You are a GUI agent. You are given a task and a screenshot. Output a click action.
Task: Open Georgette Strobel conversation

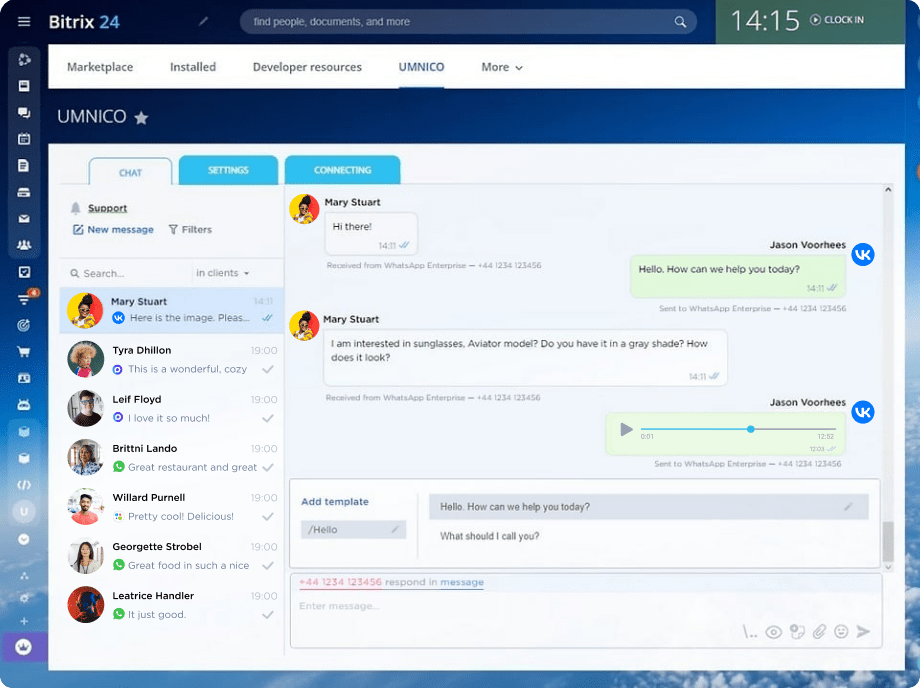tap(171, 556)
